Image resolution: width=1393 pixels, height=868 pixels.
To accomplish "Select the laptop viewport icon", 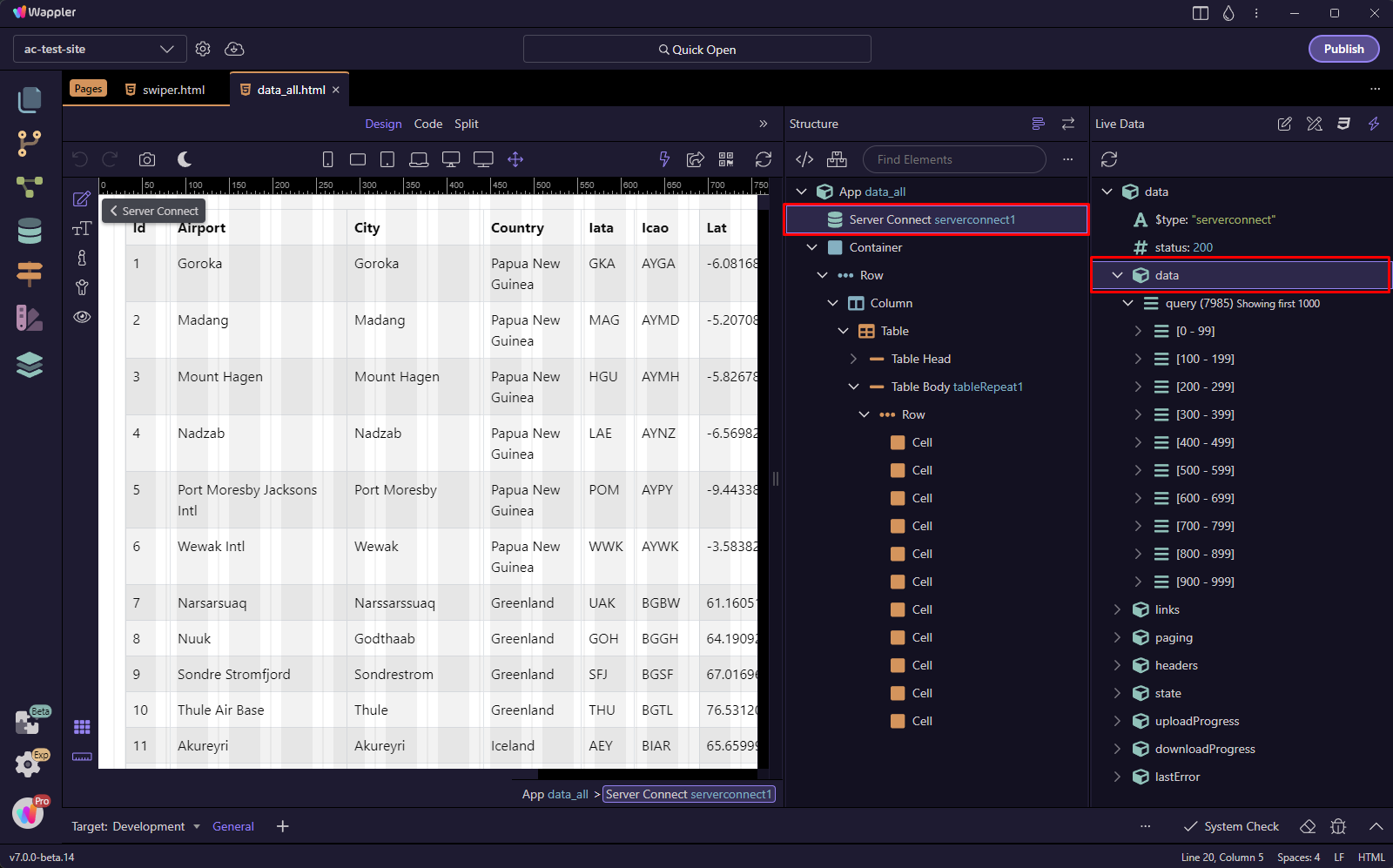I will [x=419, y=159].
